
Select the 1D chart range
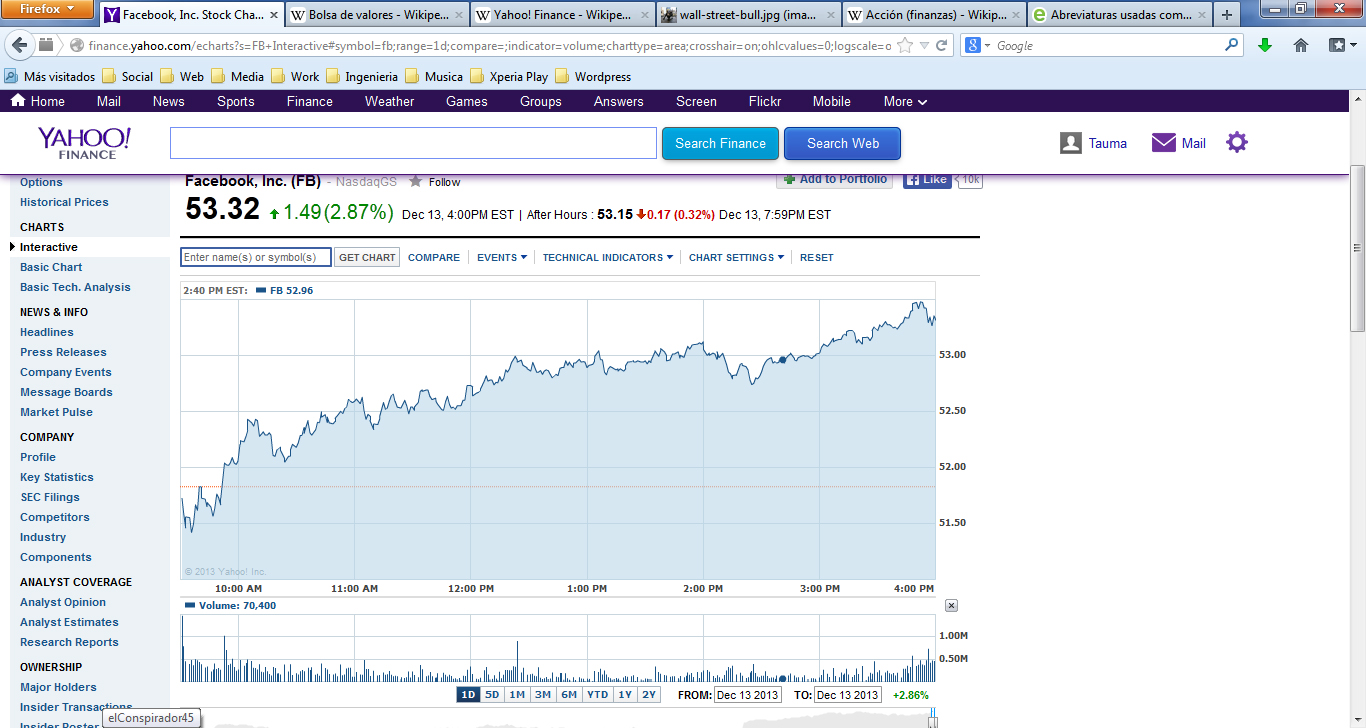click(x=468, y=695)
